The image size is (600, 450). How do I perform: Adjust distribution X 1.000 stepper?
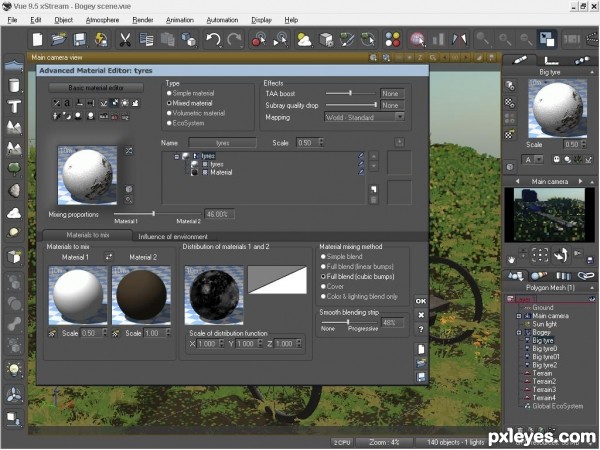pos(221,344)
